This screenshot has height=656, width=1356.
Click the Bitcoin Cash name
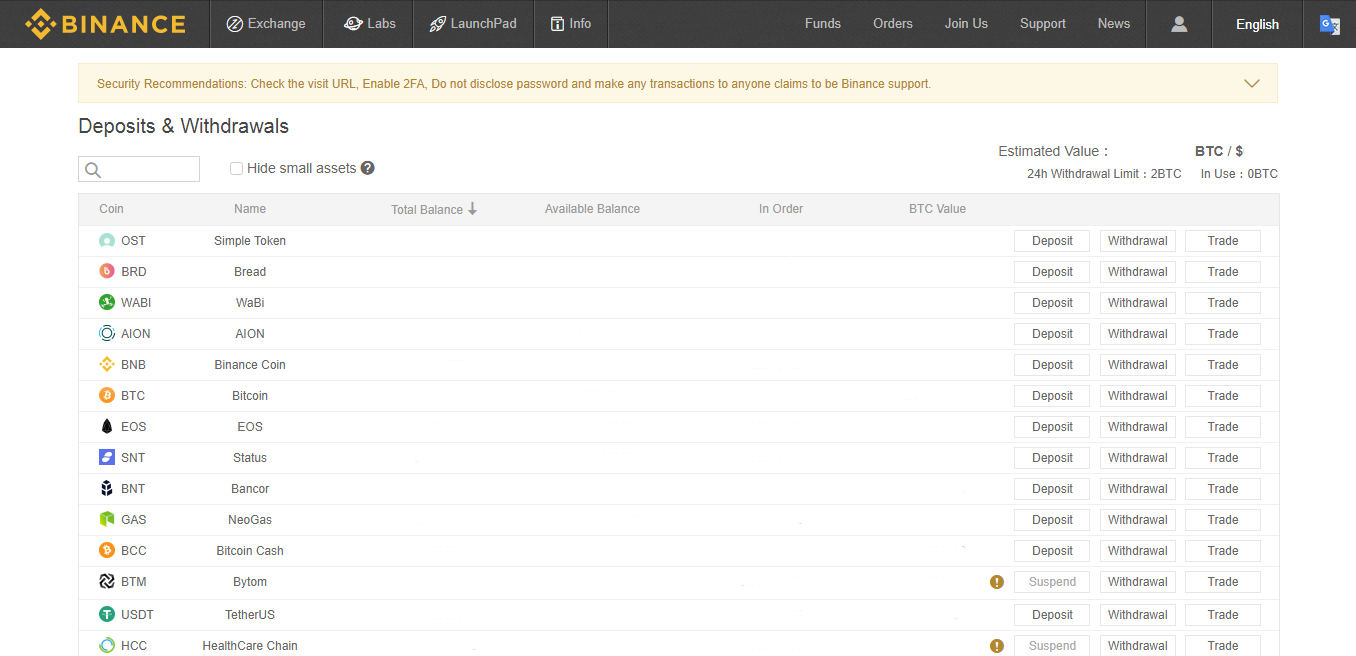(x=250, y=551)
